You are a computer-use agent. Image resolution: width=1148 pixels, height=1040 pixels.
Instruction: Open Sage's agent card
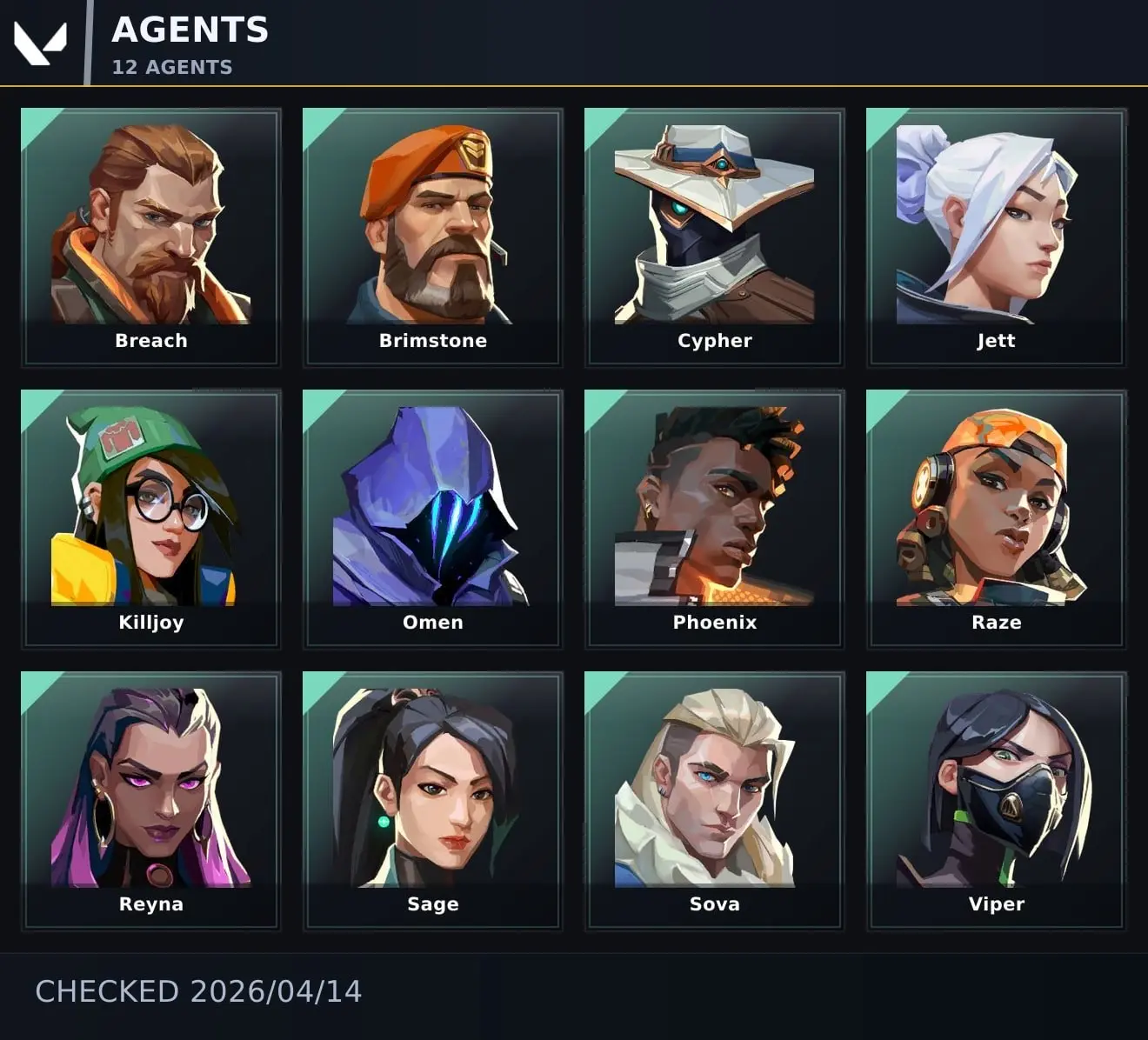click(432, 801)
